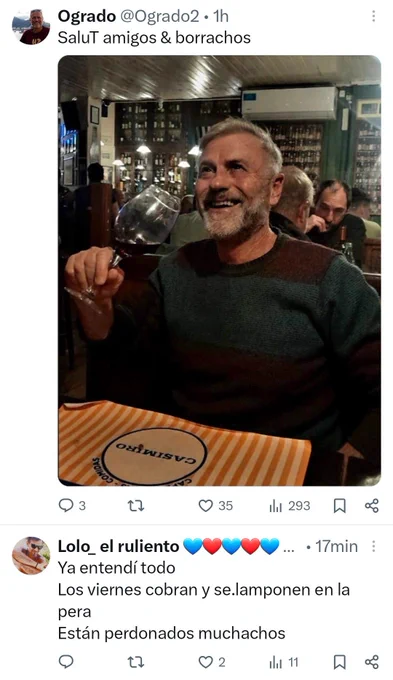
Task: View analytics showing 11 views on reply
Action: coord(284,662)
